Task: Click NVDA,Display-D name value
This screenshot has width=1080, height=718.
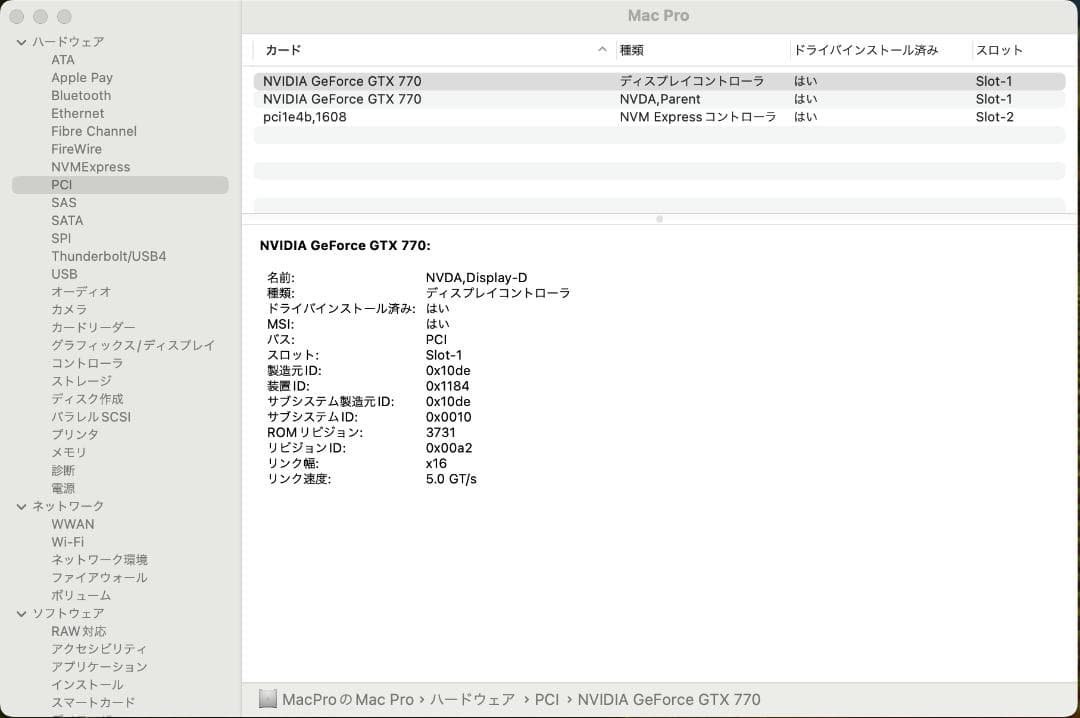Action: 477,278
